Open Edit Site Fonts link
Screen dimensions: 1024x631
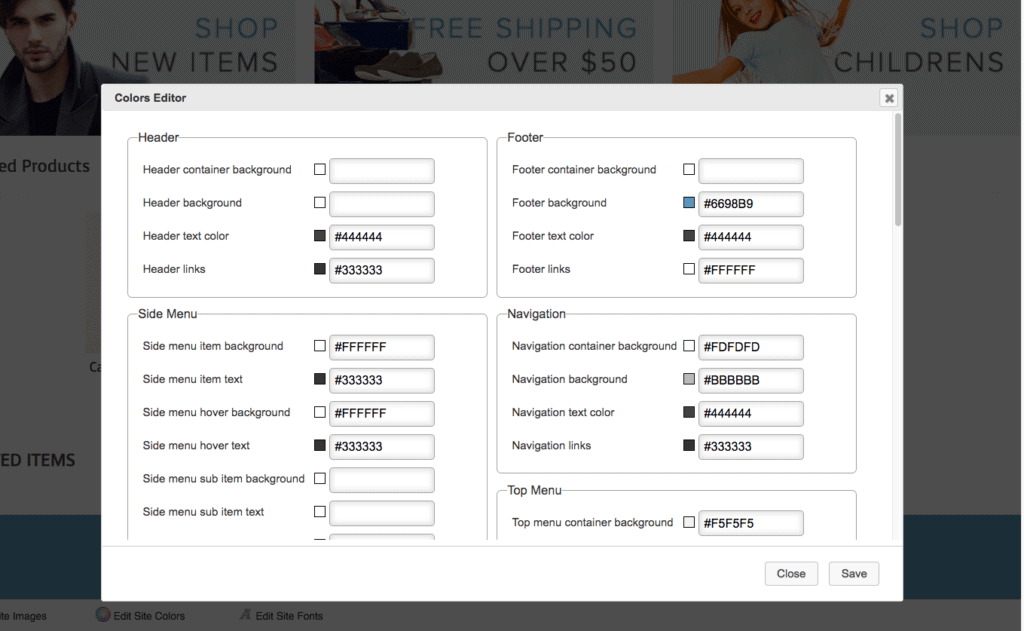(289, 616)
